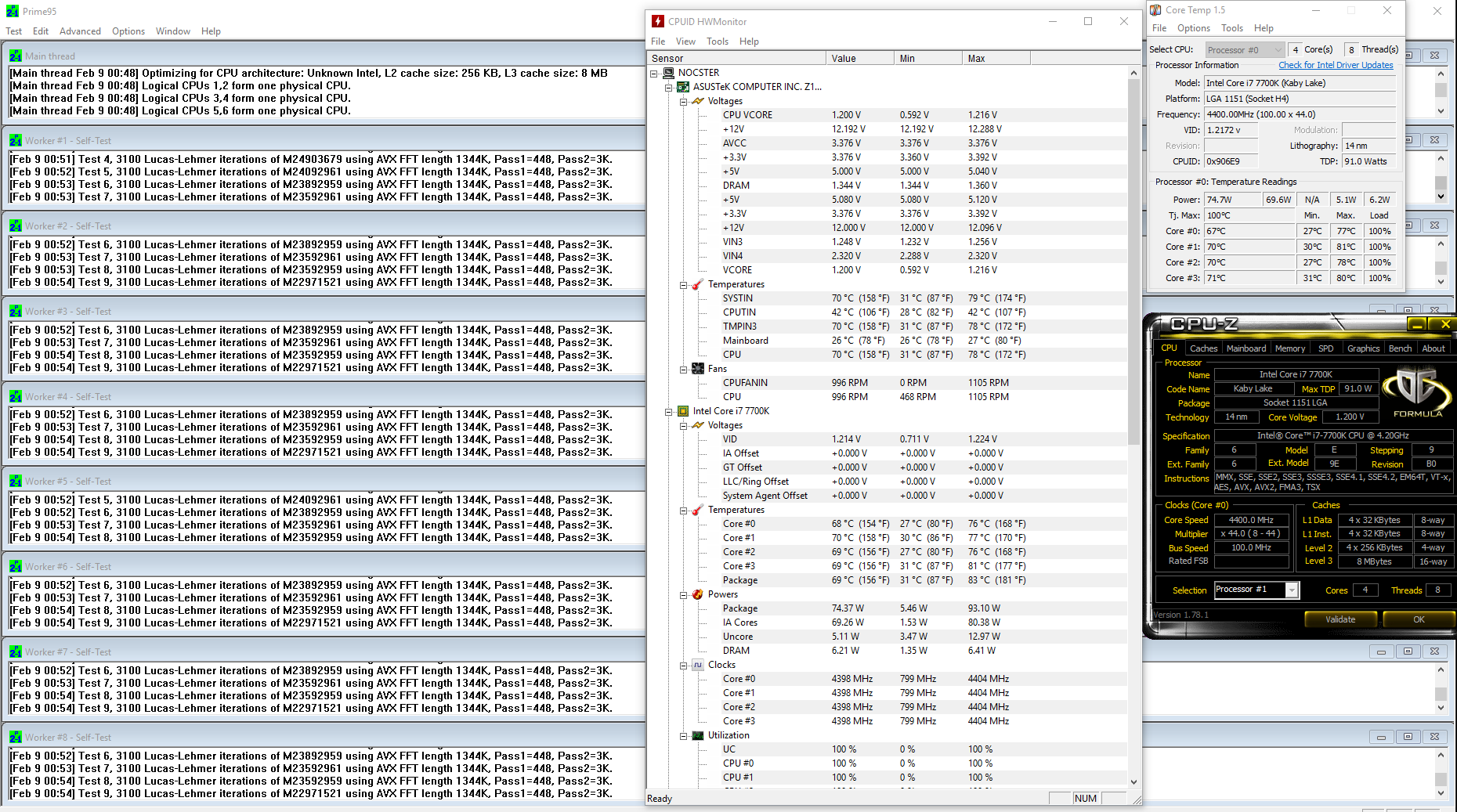Click the NOCSTER computer icon in HWMonitor
This screenshot has width=1457, height=812.
(x=668, y=73)
